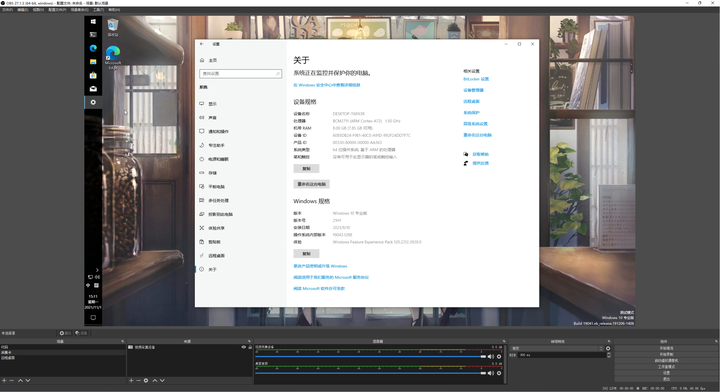
Task: Expand hidden tray icons chevron on captured taskbar
Action: pyautogui.click(x=96, y=270)
